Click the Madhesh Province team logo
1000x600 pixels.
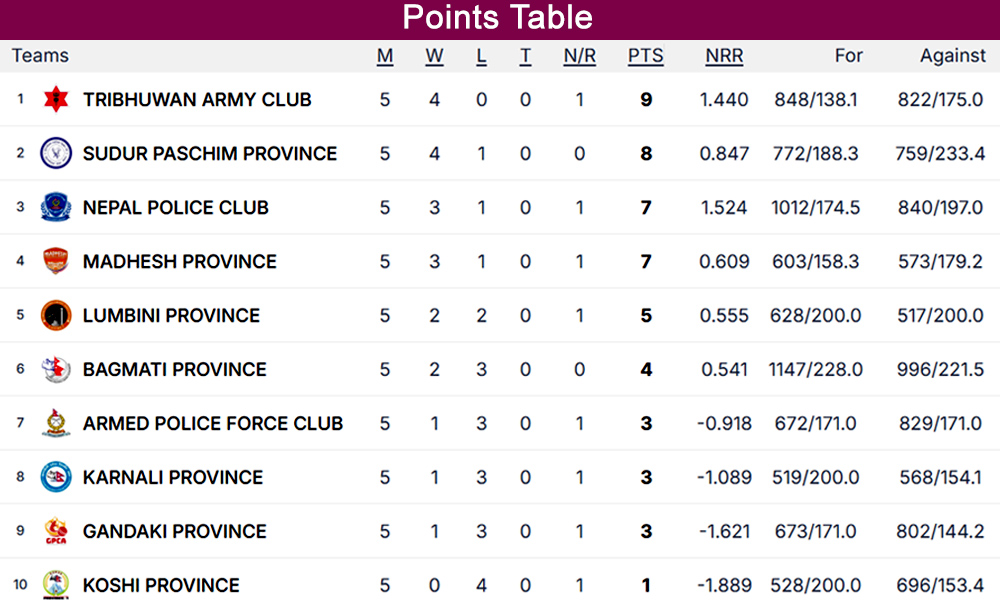pyautogui.click(x=56, y=262)
